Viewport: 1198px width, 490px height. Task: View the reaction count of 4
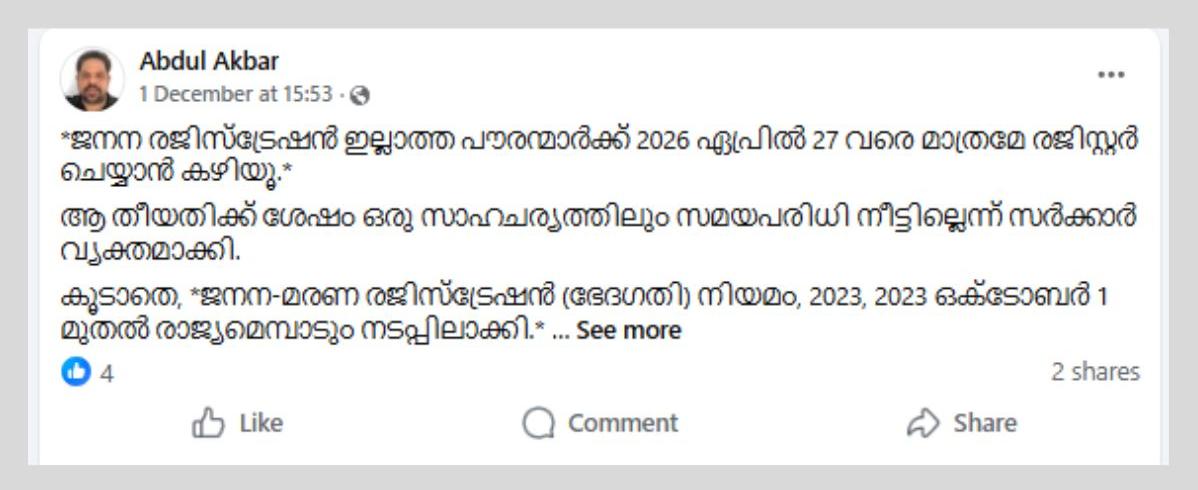point(107,373)
